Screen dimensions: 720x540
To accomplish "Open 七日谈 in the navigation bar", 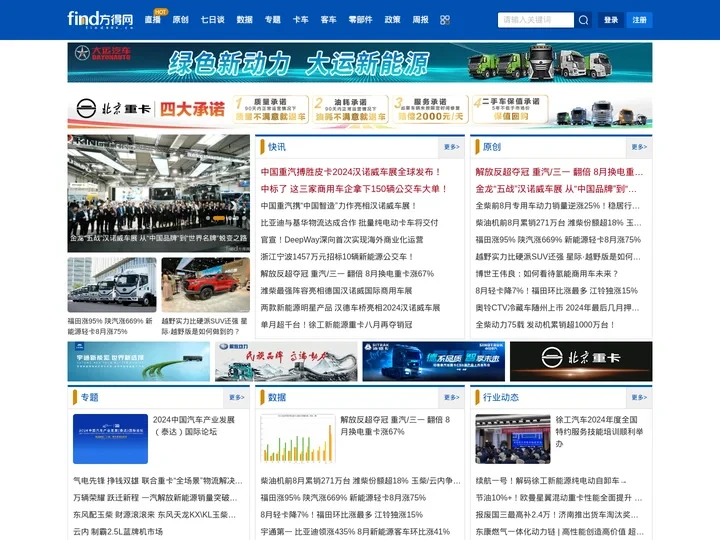I will [212, 20].
